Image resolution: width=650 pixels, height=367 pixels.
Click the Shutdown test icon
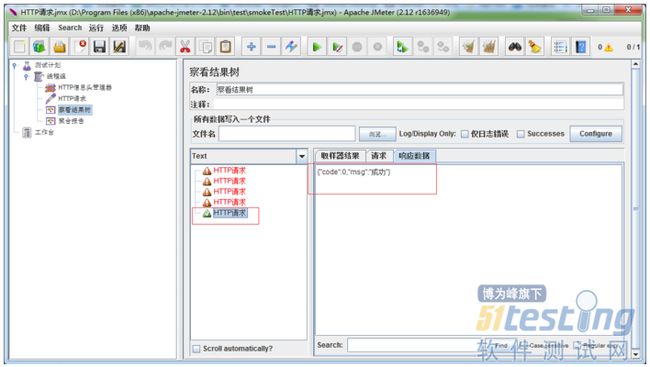(x=377, y=47)
